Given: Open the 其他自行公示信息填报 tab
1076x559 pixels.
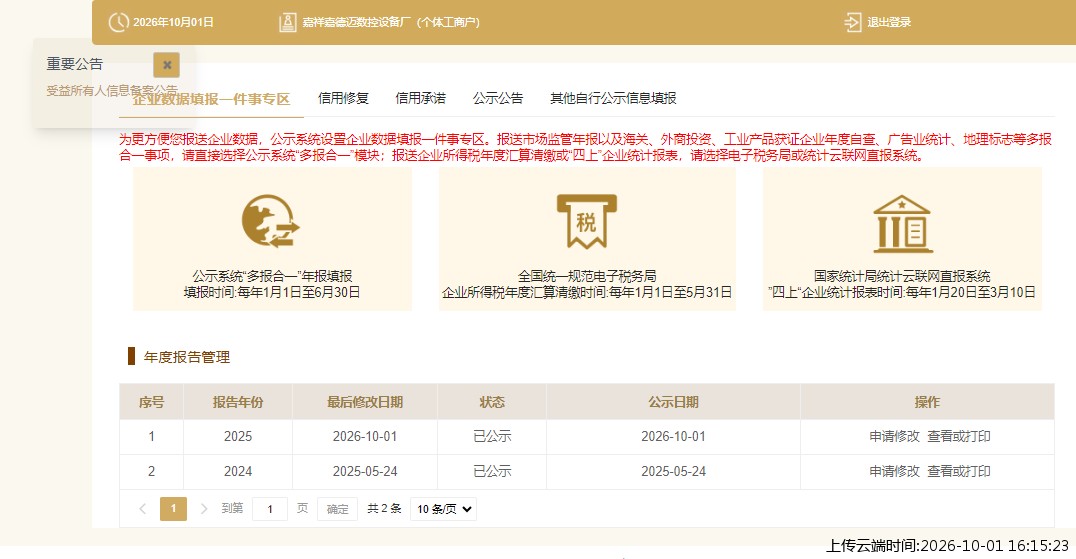Looking at the screenshot, I should pyautogui.click(x=613, y=98).
